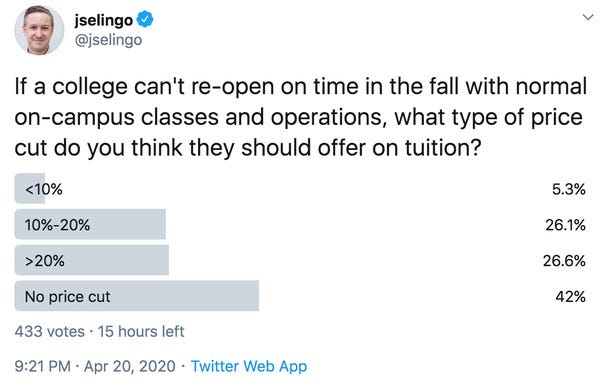Click the tweet question text

(300, 117)
